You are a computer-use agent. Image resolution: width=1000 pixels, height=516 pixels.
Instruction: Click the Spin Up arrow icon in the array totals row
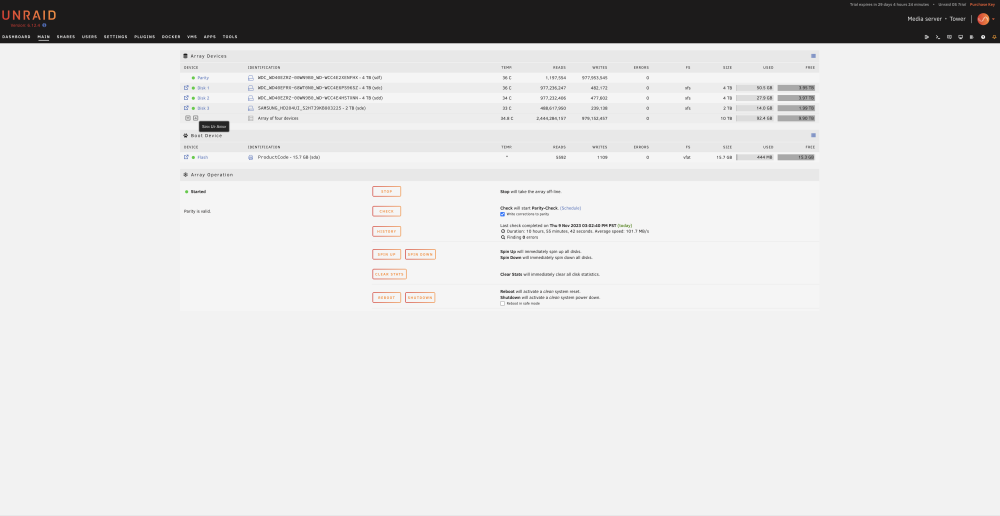[x=196, y=118]
